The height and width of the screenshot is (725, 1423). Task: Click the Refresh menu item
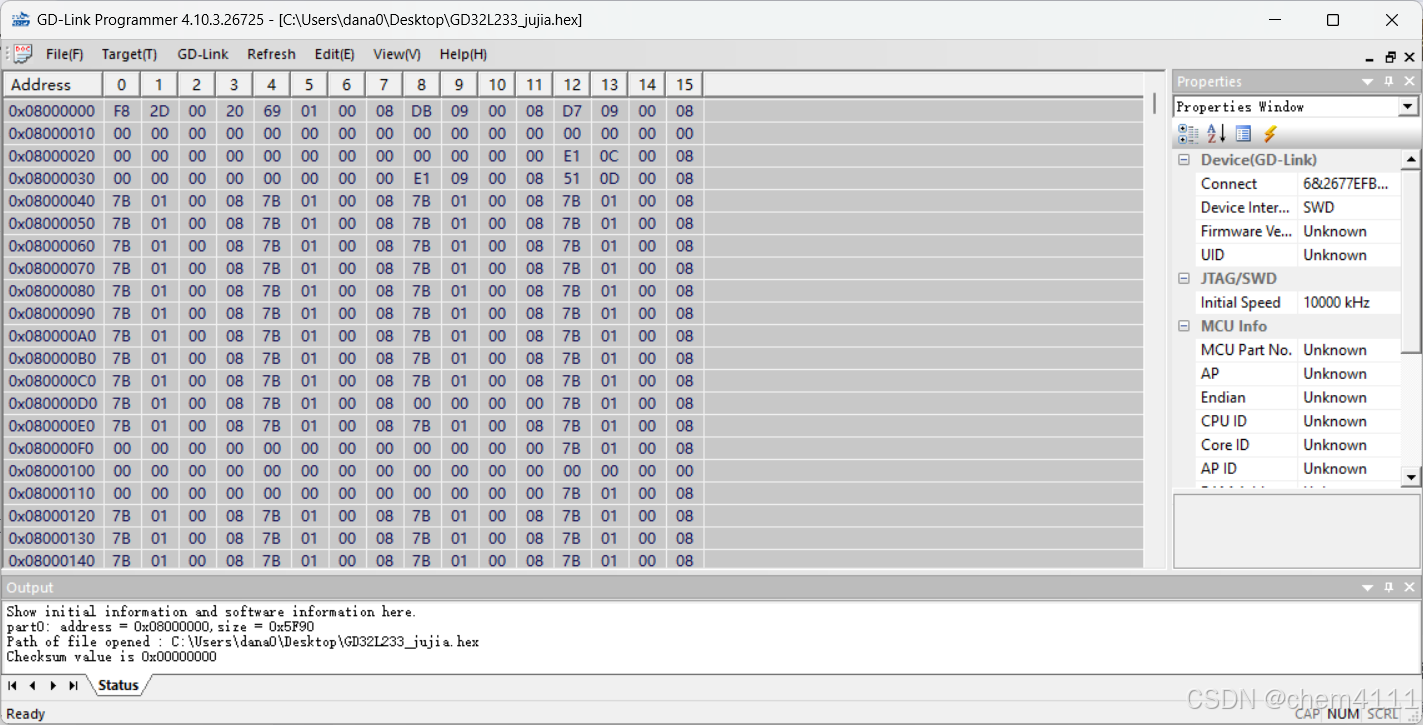coord(271,54)
